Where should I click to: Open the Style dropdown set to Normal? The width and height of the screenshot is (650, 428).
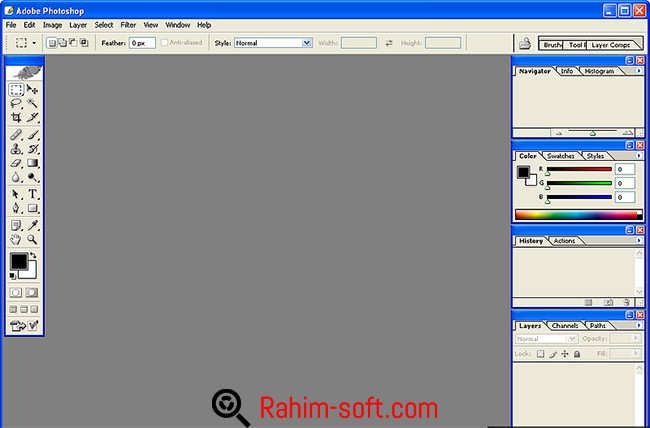tap(273, 43)
